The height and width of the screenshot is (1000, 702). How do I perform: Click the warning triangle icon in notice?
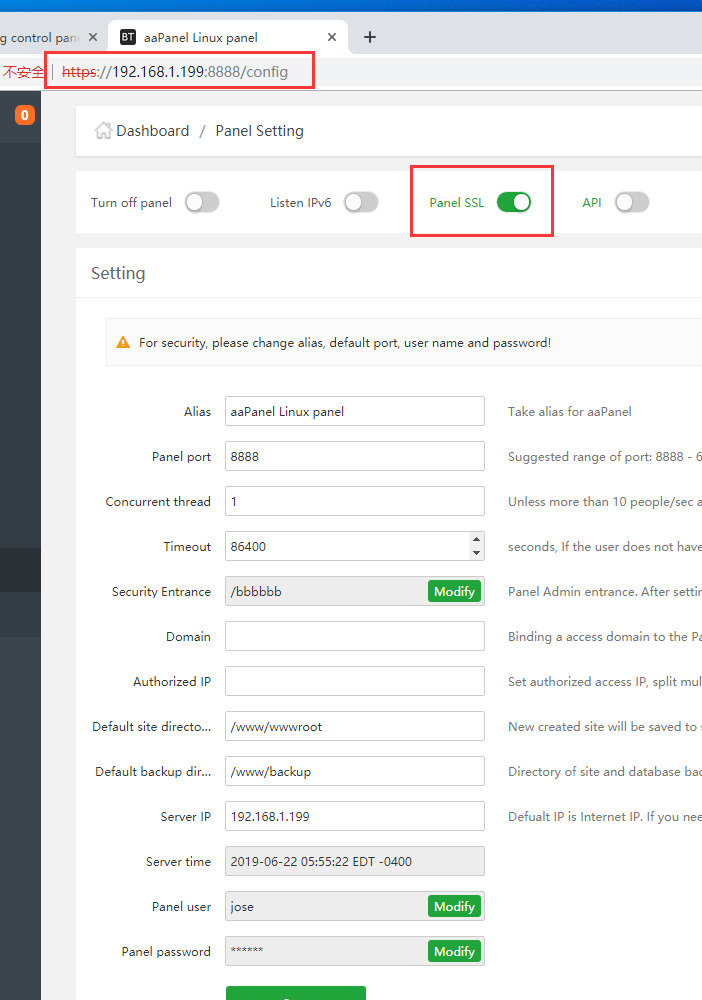(123, 342)
